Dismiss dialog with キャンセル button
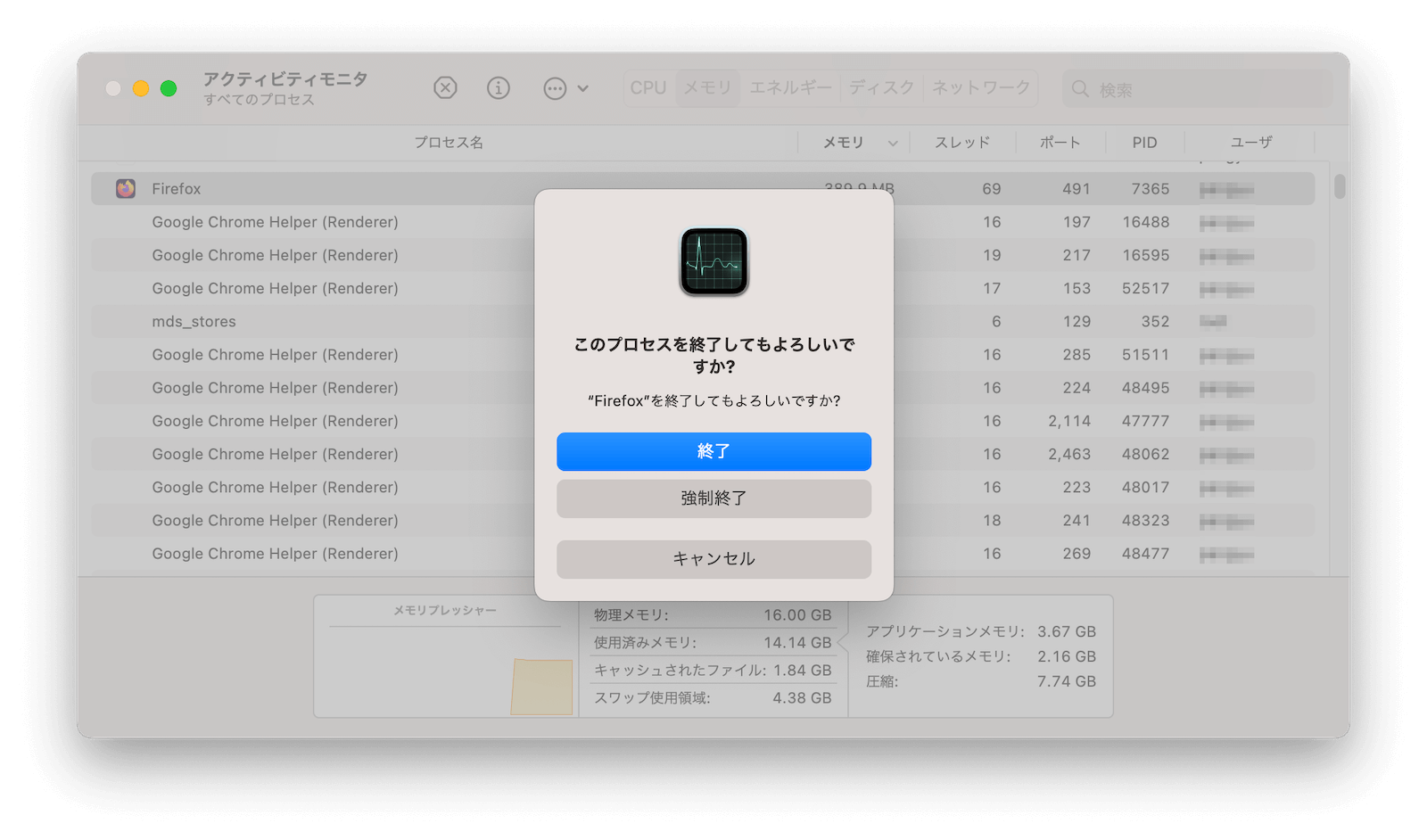Viewport: 1427px width, 840px height. [713, 559]
